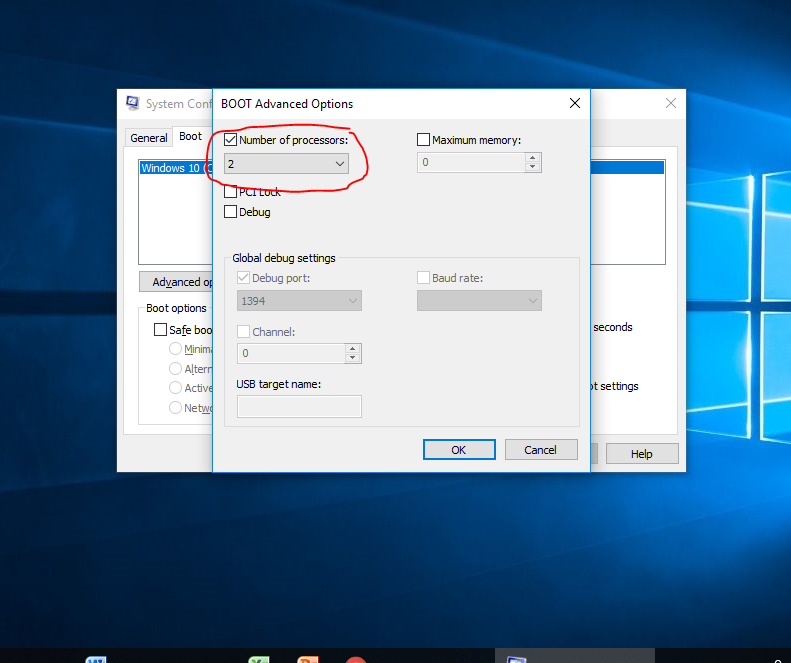
Task: Open the number of processors dropdown showing 2
Action: click(286, 163)
